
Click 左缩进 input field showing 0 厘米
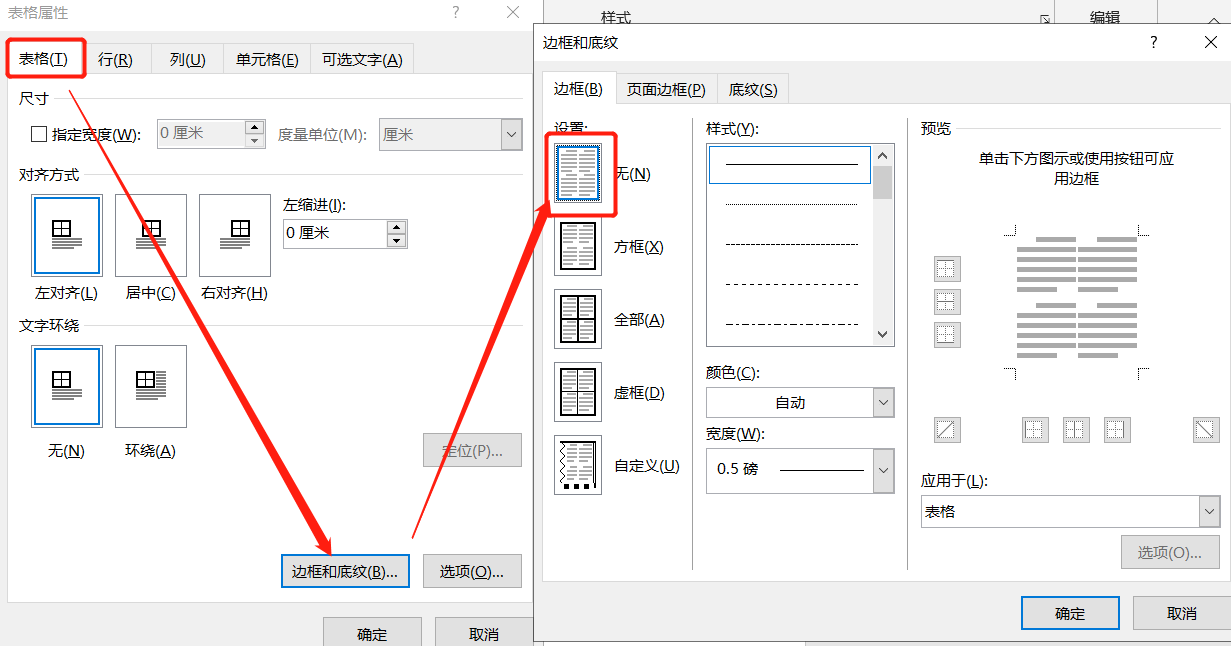coord(335,233)
